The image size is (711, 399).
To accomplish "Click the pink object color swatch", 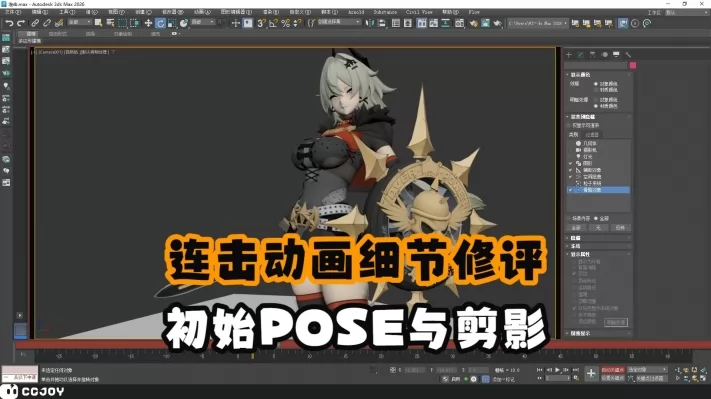I will tap(633, 66).
